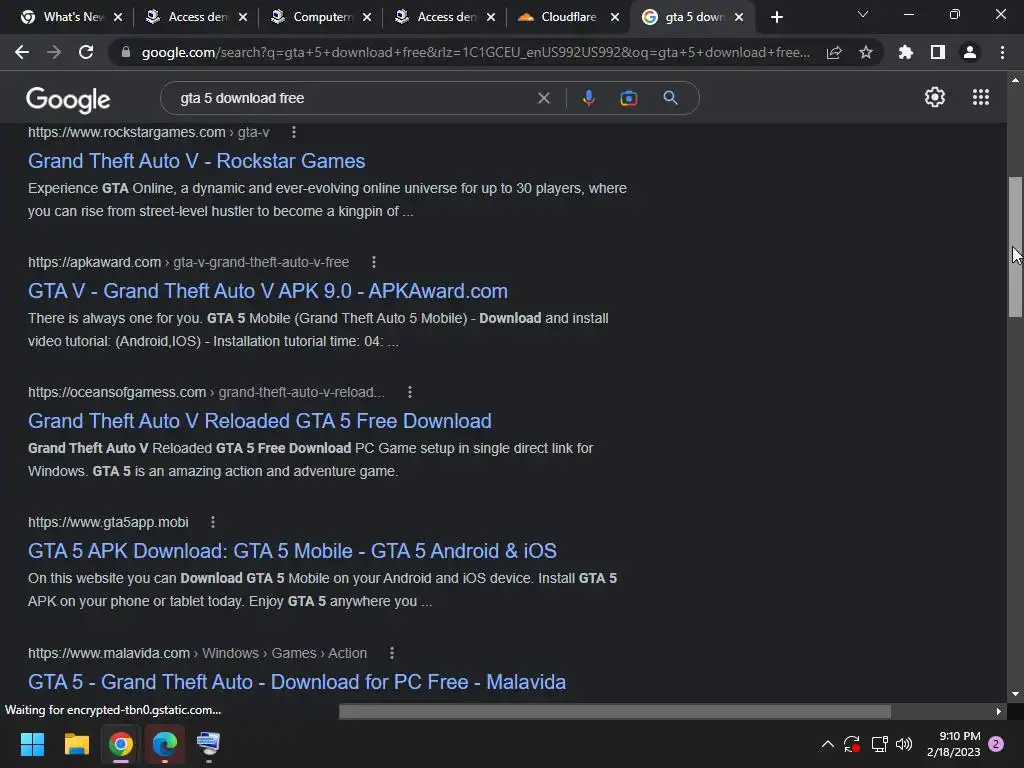Go back using the browser back arrow
The image size is (1024, 768).
22,52
